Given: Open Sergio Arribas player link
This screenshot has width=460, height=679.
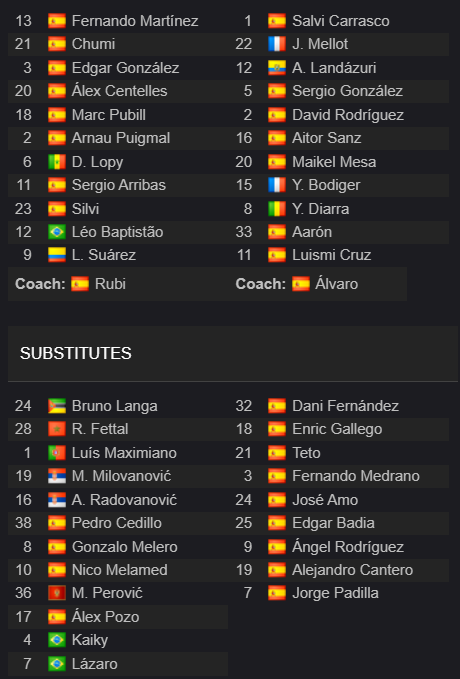Looking at the screenshot, I should tap(119, 185).
